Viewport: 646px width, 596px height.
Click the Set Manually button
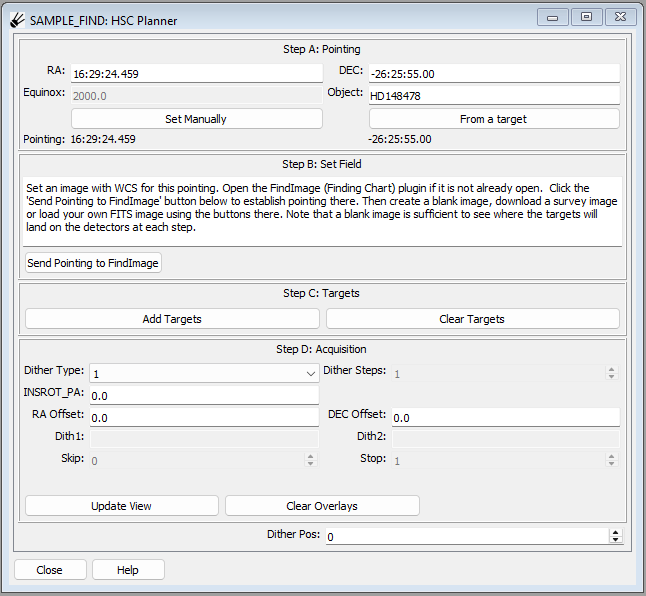coord(197,119)
